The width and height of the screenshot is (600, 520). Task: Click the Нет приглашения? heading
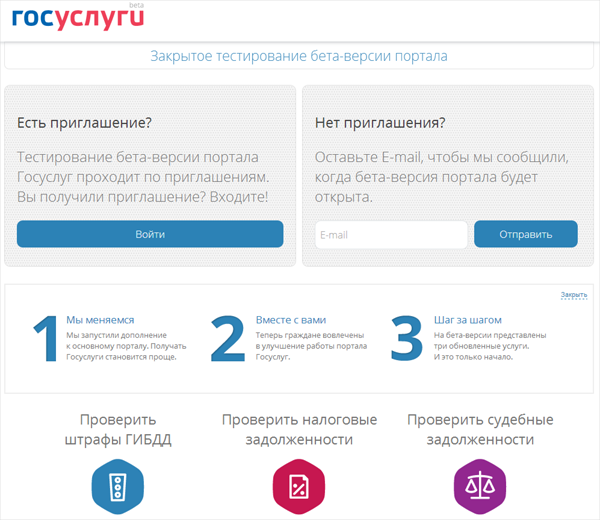(380, 123)
